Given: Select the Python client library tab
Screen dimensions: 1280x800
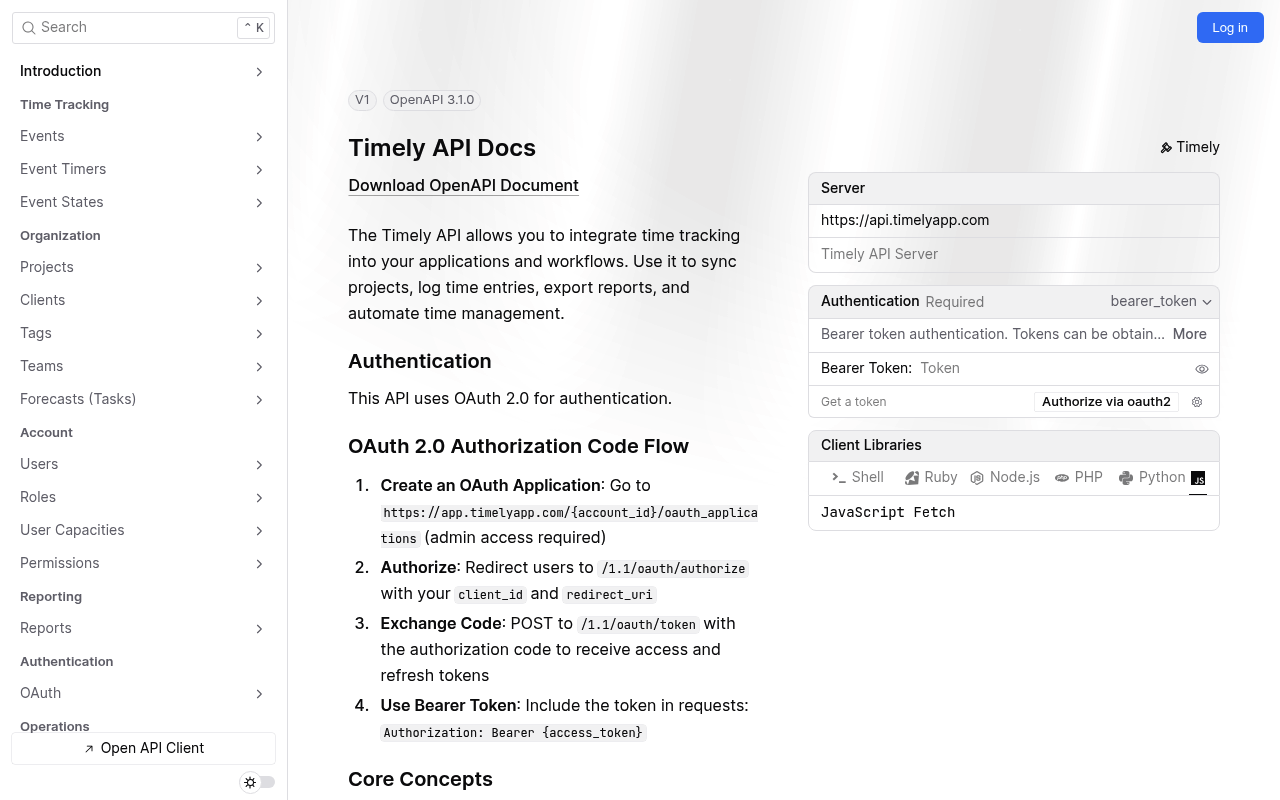Looking at the screenshot, I should coord(1152,477).
